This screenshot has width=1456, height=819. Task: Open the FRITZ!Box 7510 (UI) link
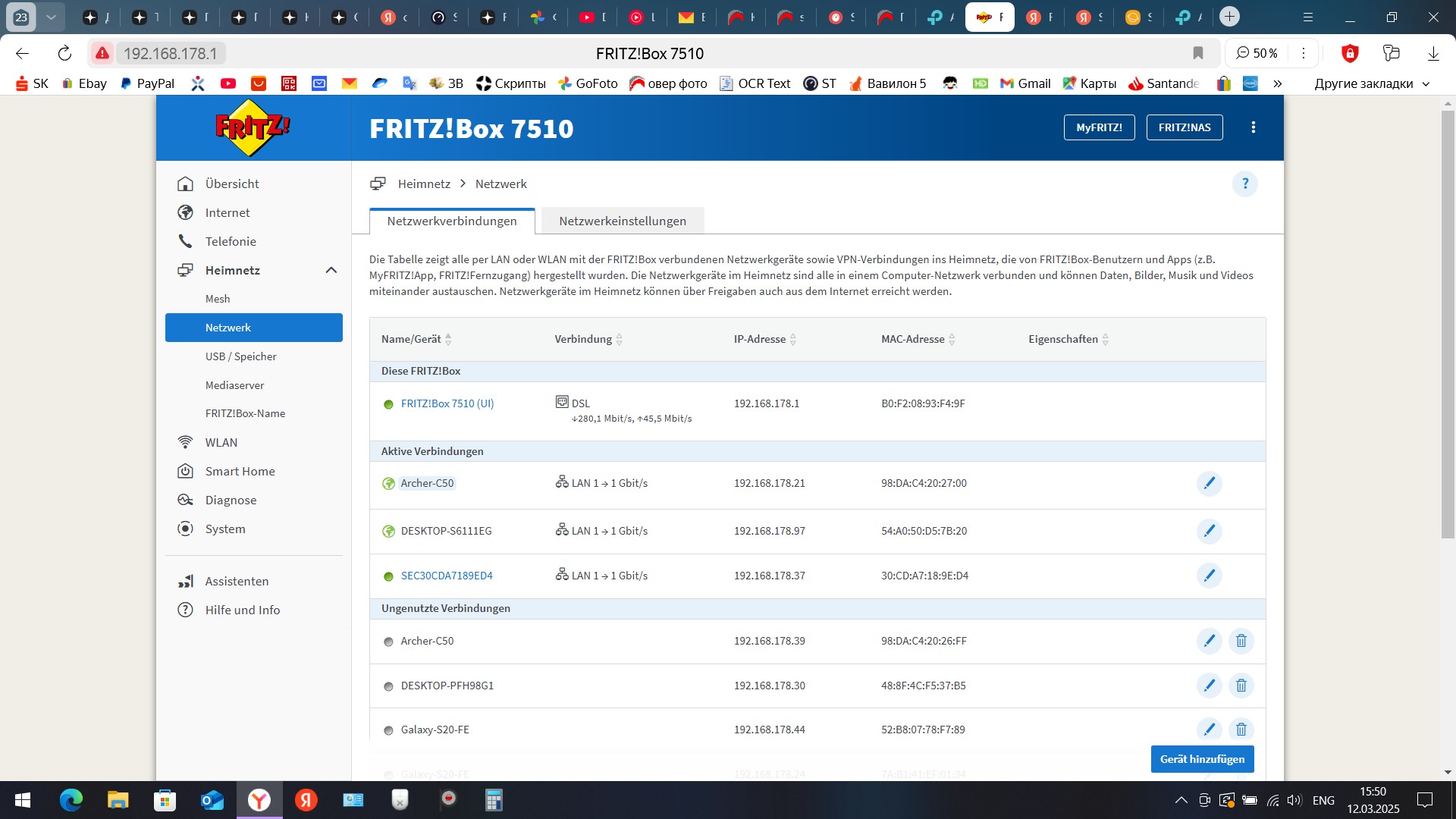(x=447, y=403)
